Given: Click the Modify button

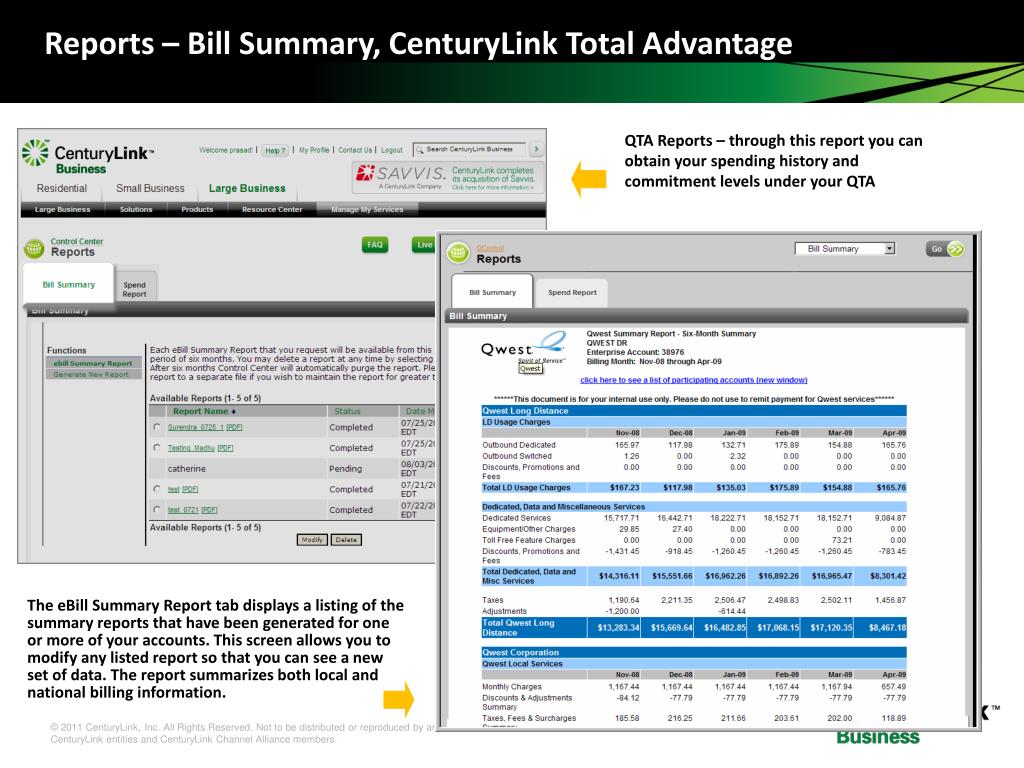Looking at the screenshot, I should click(x=312, y=540).
